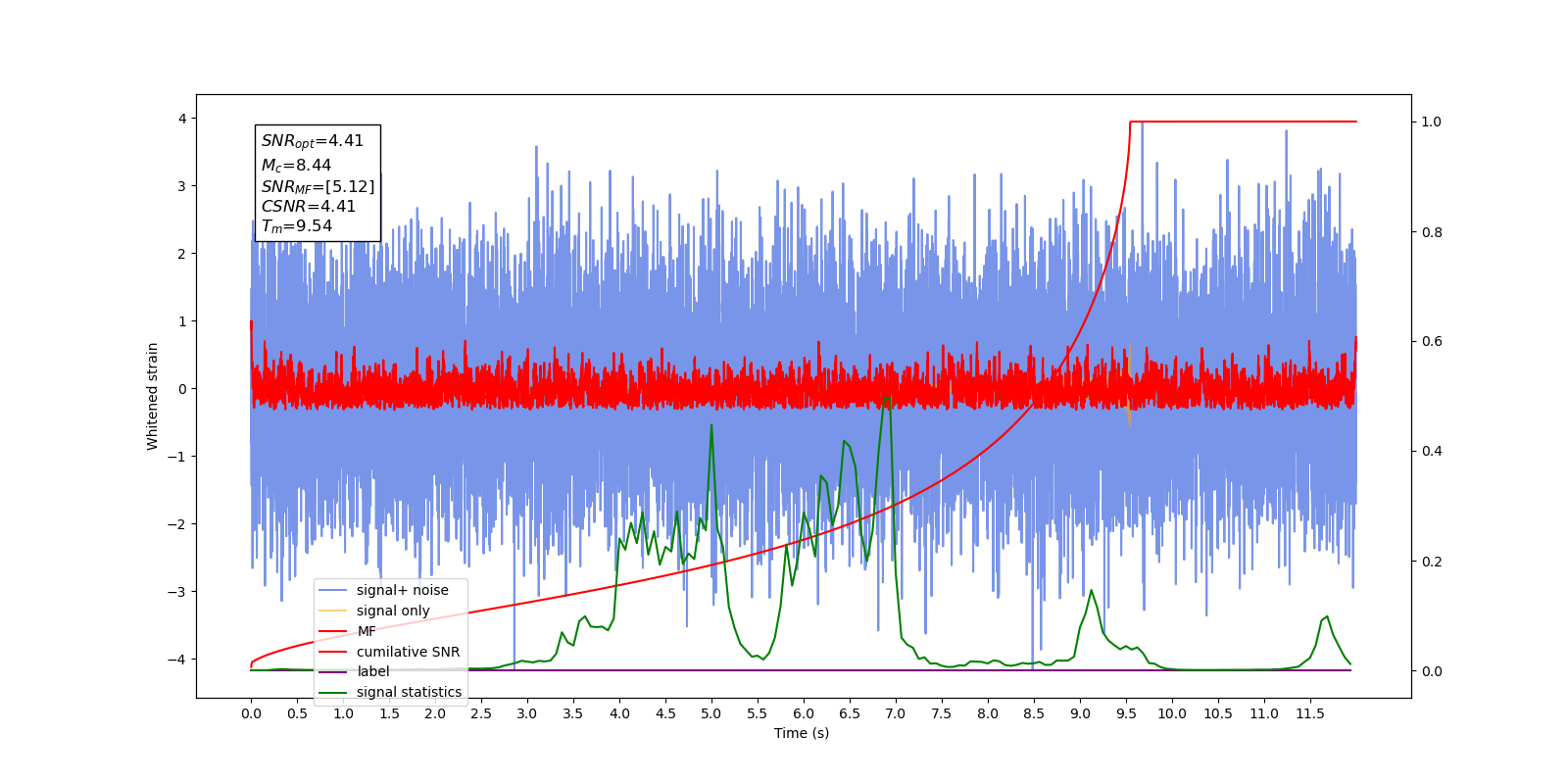Click the x-axis tick label 2.5
1568x784 pixels.
coord(481,713)
